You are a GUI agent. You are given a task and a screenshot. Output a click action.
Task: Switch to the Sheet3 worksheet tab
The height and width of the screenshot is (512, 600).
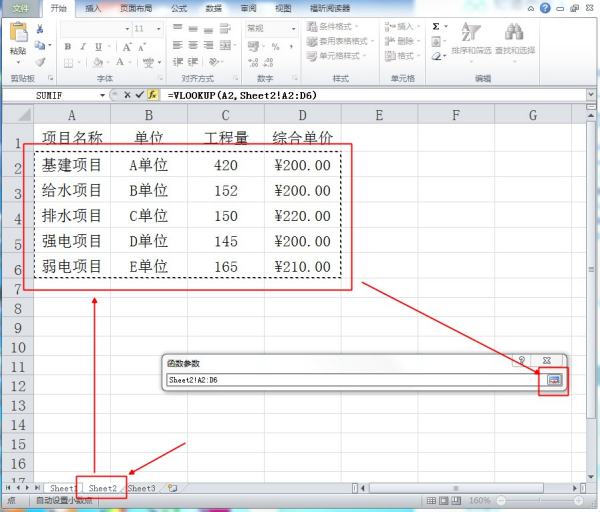click(141, 488)
